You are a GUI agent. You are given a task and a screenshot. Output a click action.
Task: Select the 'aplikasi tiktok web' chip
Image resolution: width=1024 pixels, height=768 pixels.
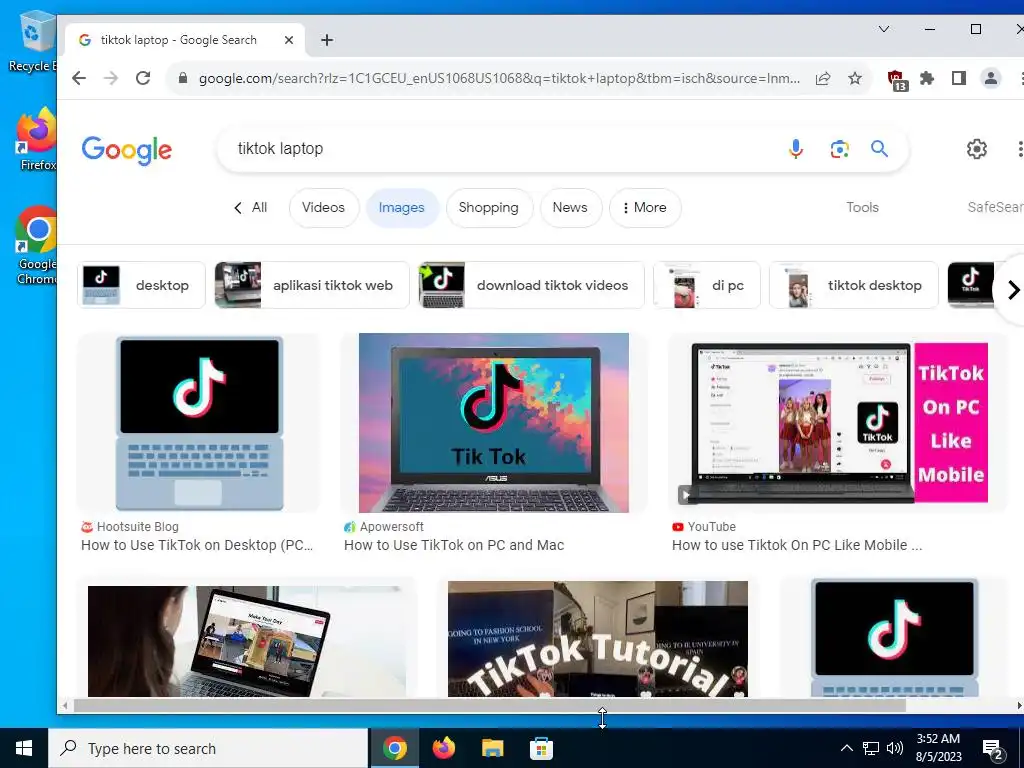coord(312,285)
